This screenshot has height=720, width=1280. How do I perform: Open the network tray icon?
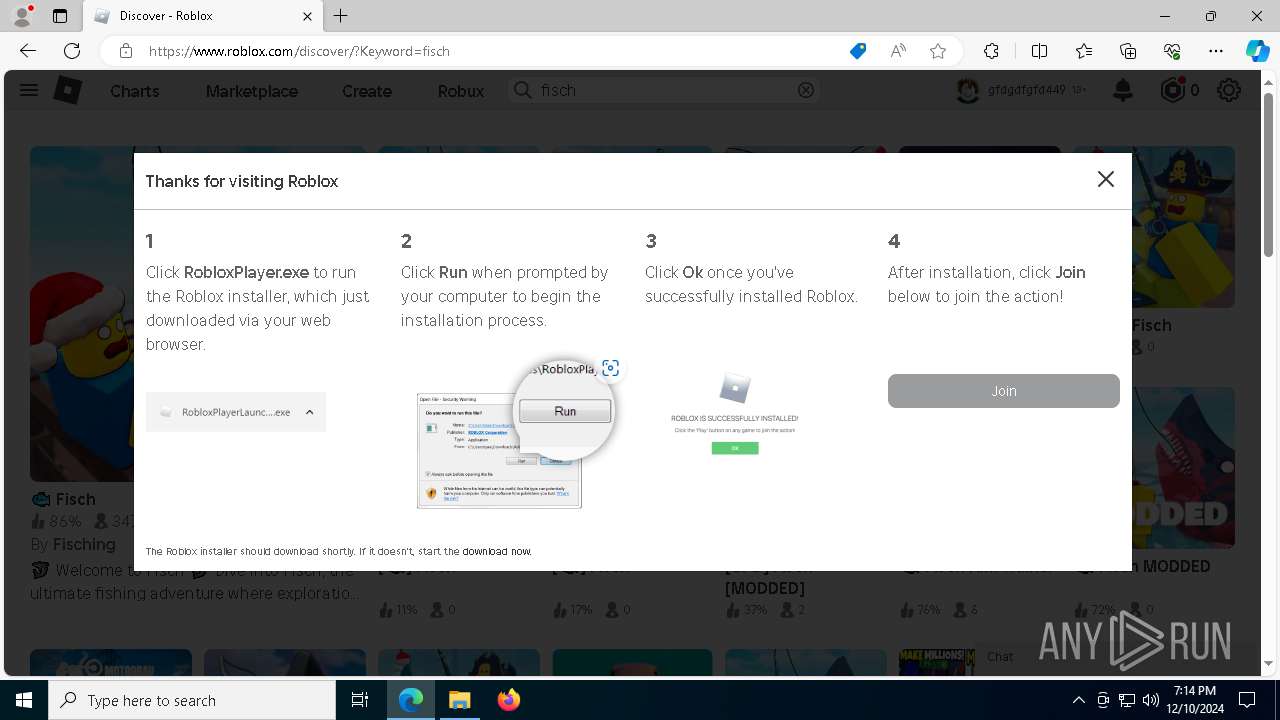1126,700
